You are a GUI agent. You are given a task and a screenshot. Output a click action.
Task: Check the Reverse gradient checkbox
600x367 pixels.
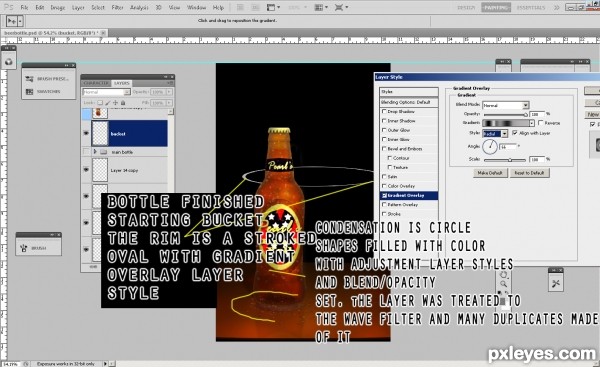[x=540, y=123]
